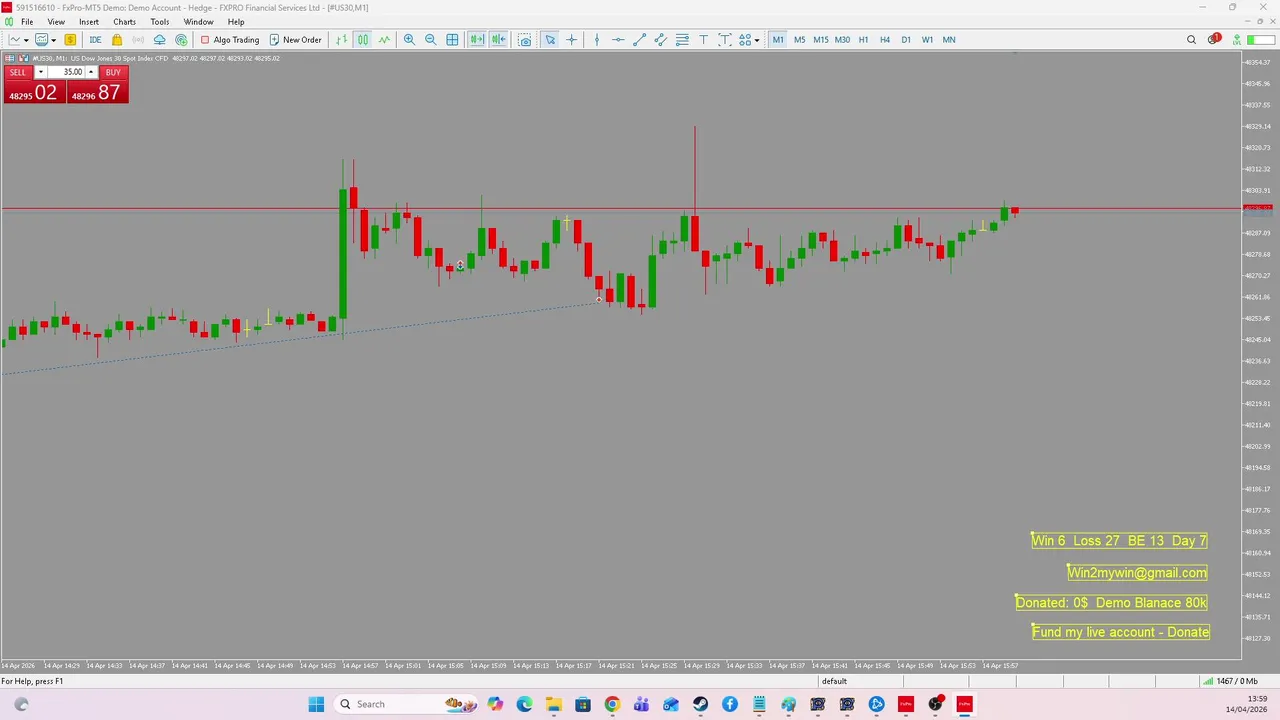Open the Tools menu
The height and width of the screenshot is (720, 1280).
(160, 22)
